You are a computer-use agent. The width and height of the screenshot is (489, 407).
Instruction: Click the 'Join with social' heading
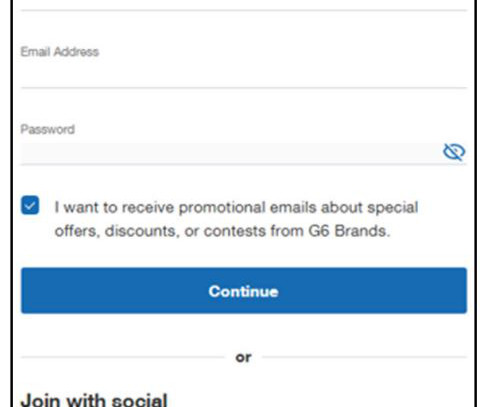click(94, 399)
